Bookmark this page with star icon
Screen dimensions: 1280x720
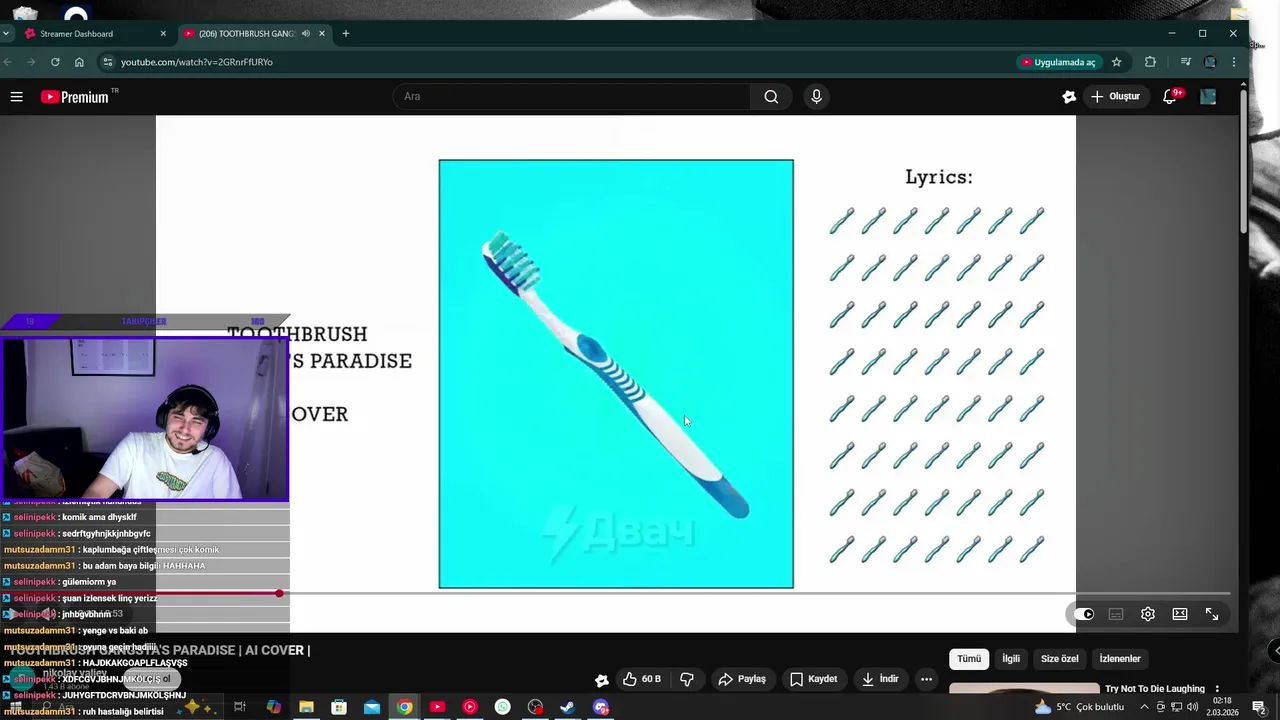(x=1117, y=62)
